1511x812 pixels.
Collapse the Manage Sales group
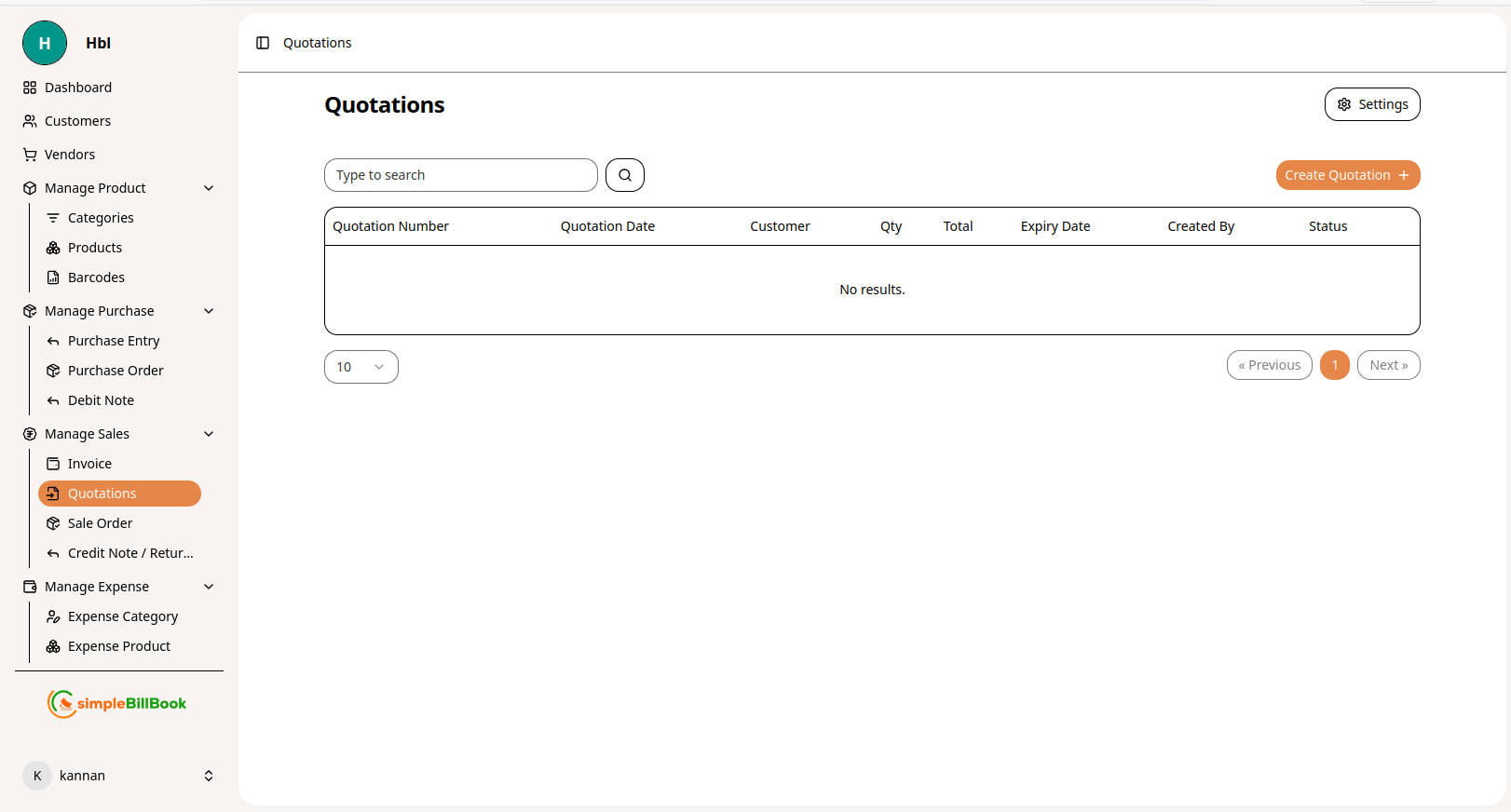click(x=209, y=434)
